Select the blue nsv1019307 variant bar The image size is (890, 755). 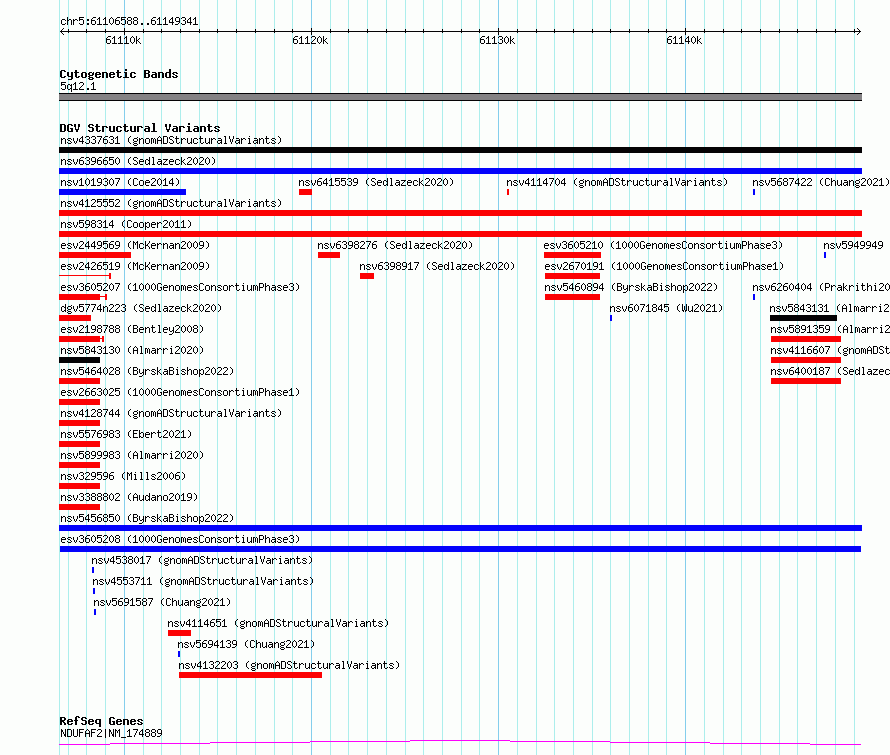point(123,192)
